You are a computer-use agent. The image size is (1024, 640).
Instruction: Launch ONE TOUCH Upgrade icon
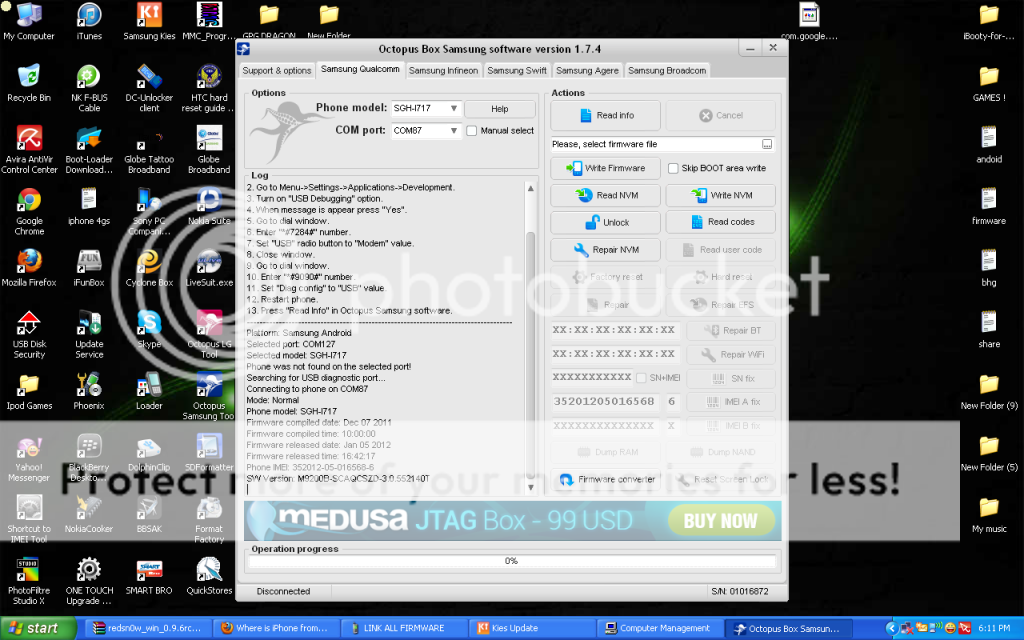click(89, 580)
